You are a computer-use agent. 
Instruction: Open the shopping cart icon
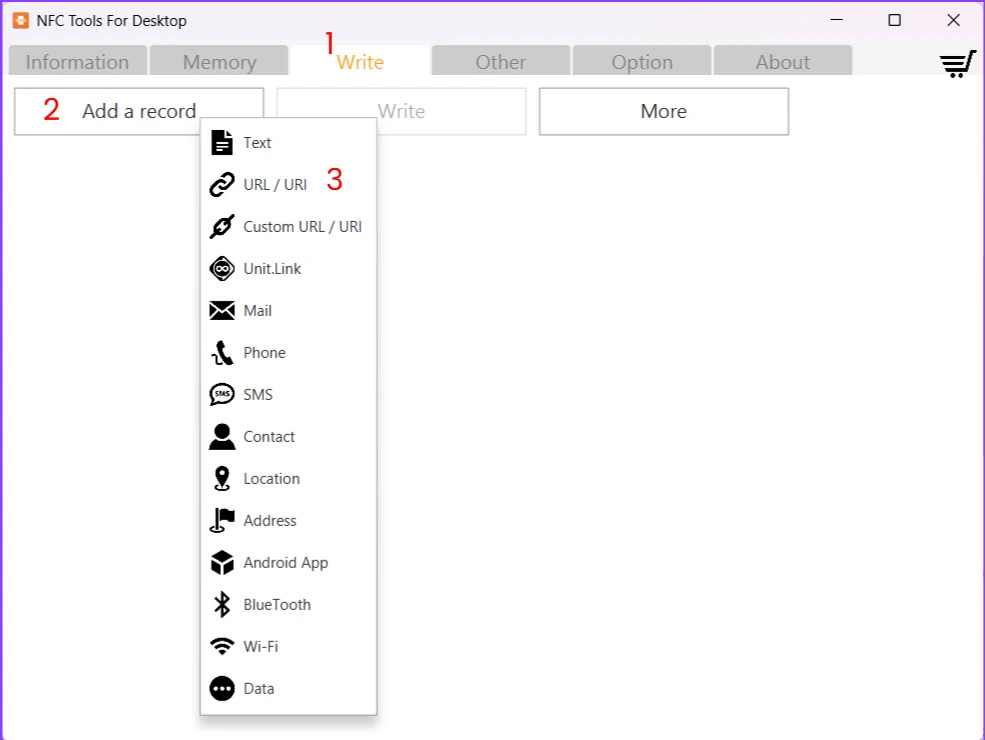pyautogui.click(x=957, y=63)
